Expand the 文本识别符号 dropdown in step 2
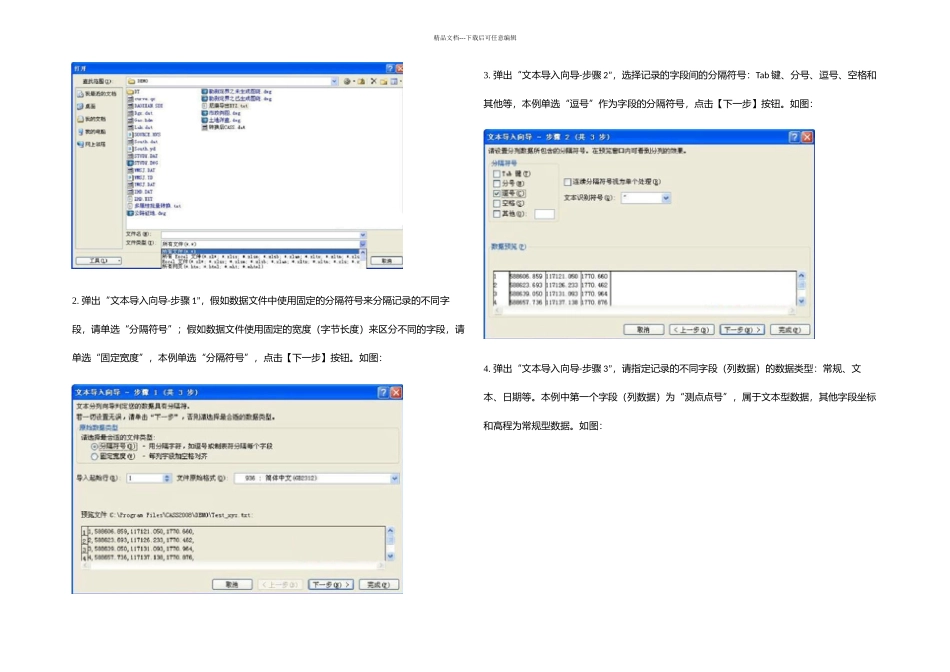 666,198
